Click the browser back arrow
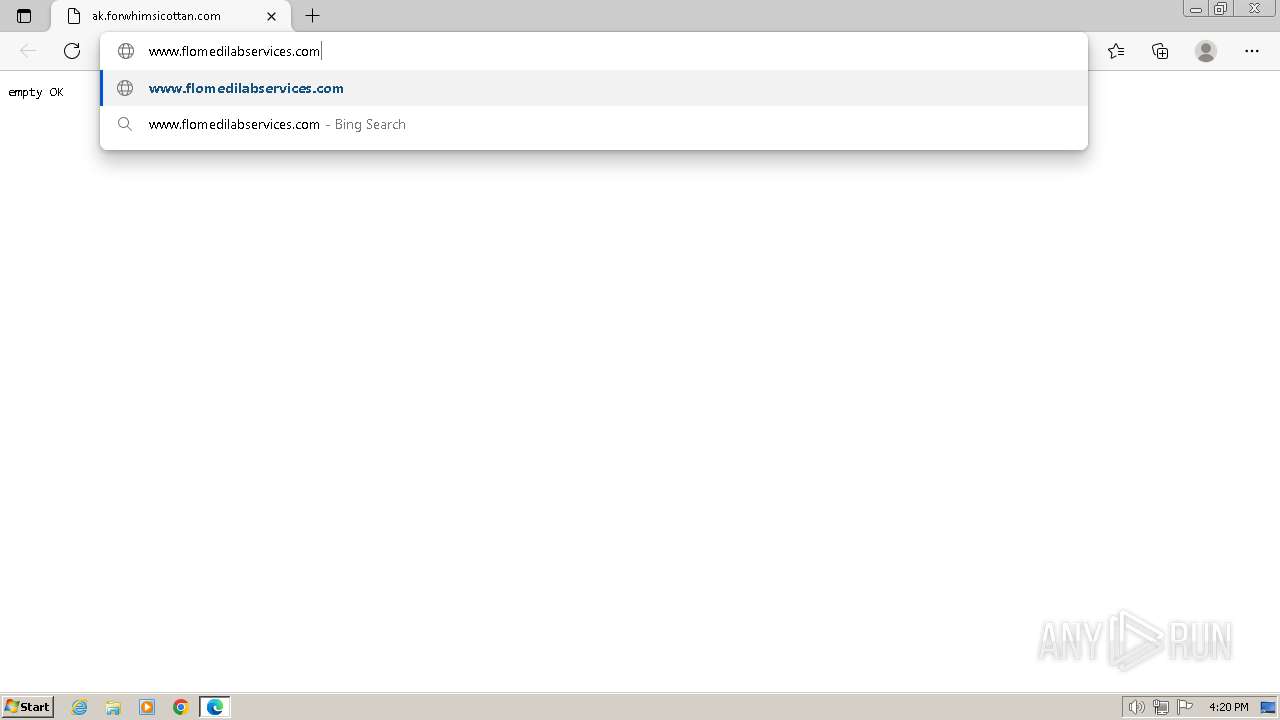1280x720 pixels. click(x=28, y=51)
